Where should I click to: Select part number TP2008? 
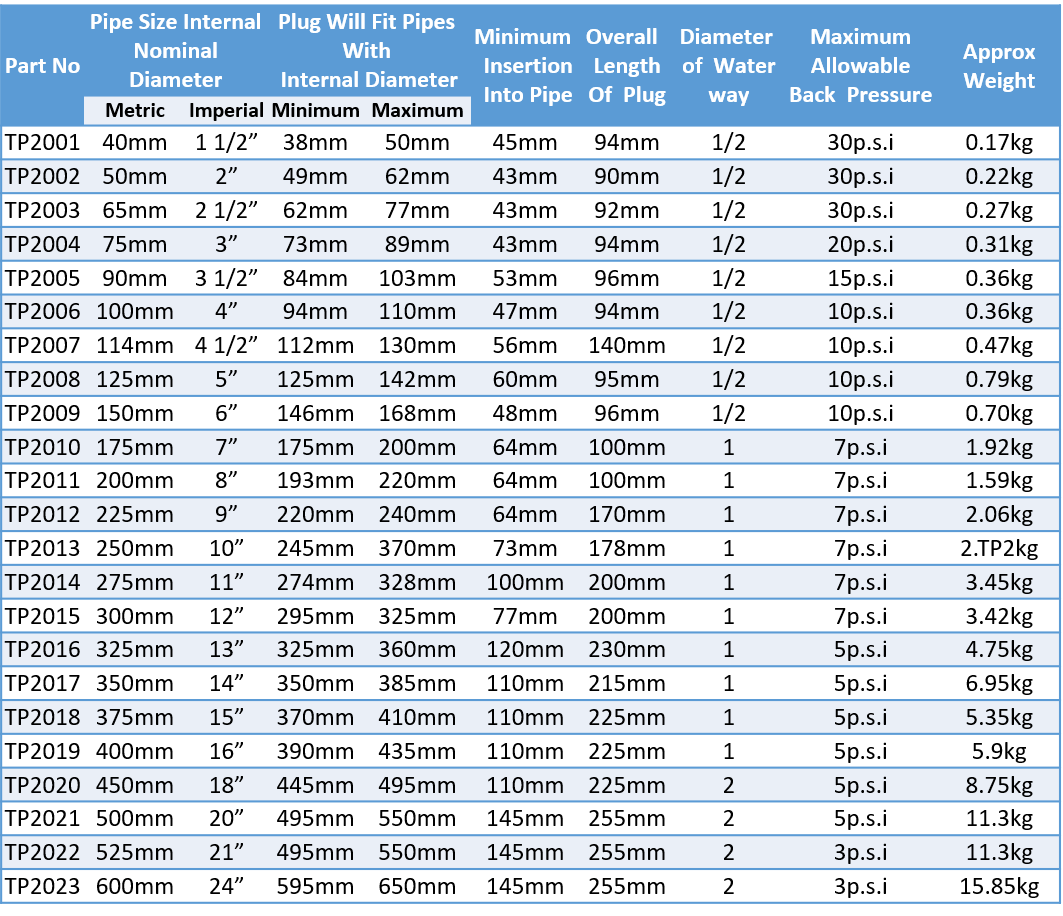pos(43,379)
